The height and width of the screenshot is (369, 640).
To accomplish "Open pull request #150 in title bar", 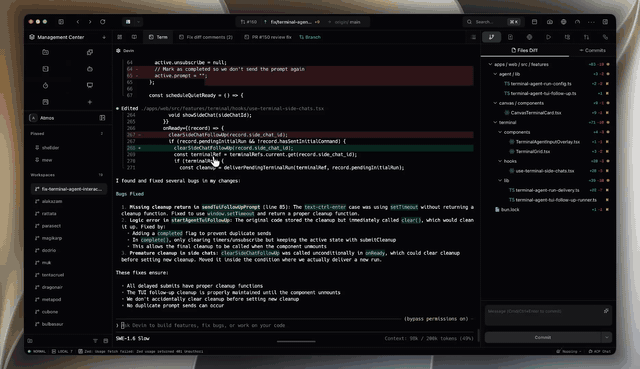I will point(249,22).
